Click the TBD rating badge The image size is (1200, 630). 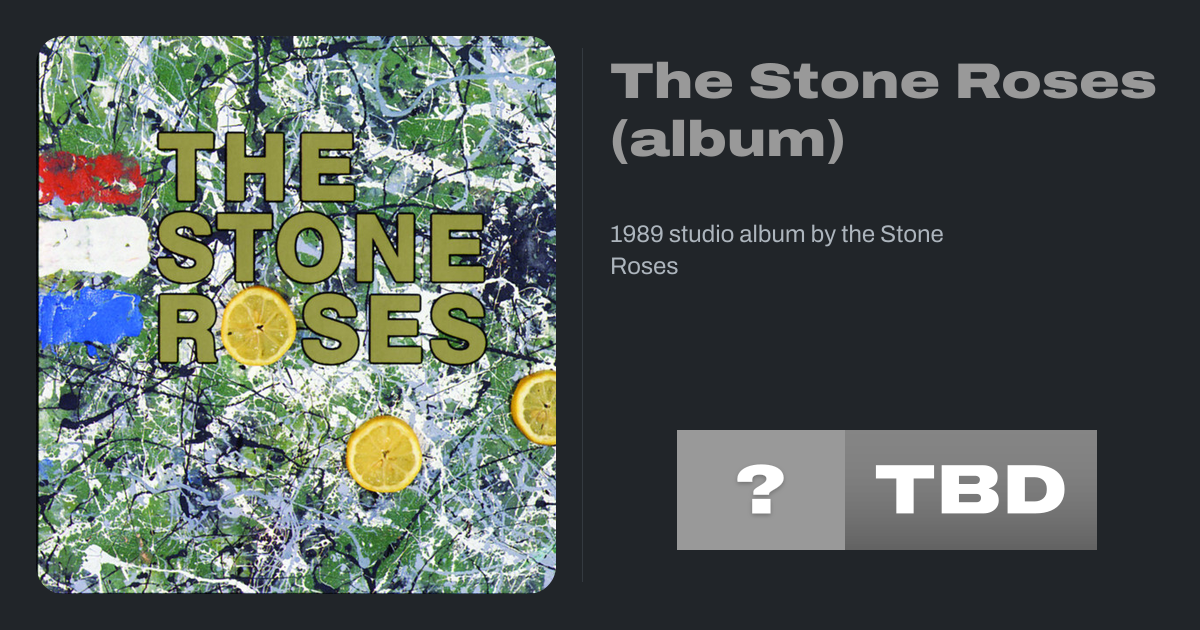pos(970,490)
